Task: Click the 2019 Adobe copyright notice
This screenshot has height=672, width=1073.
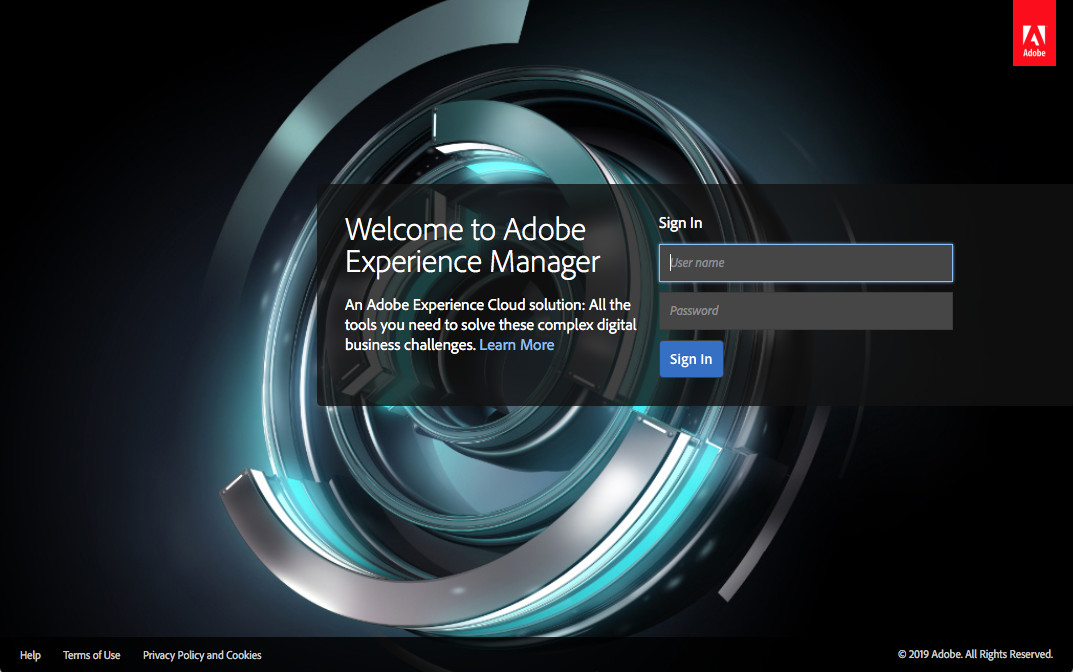Action: (x=975, y=654)
